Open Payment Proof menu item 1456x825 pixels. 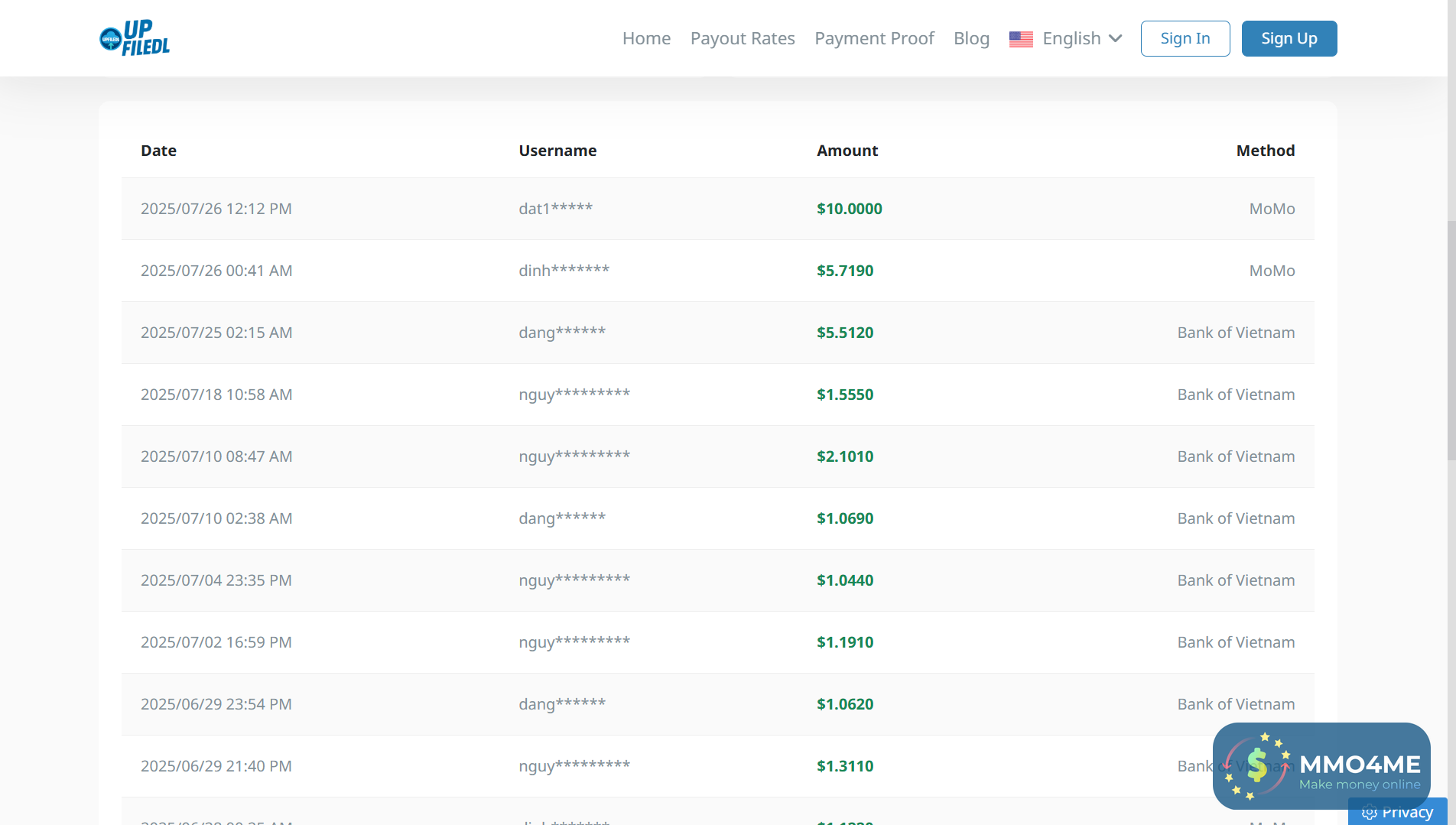coord(874,39)
